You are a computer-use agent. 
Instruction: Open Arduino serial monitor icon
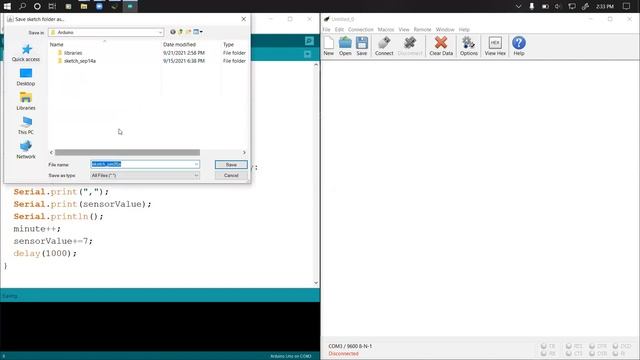309,41
